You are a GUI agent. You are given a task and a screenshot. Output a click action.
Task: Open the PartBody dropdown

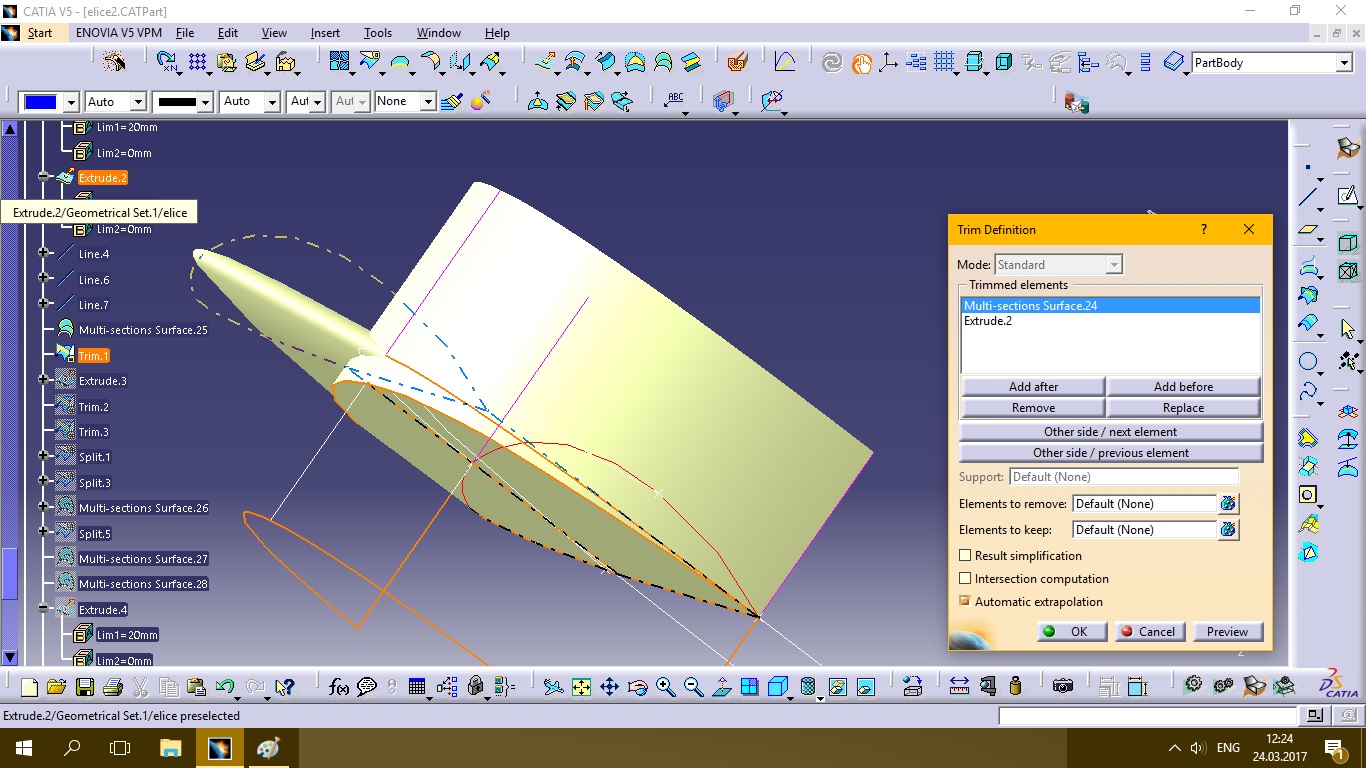(x=1343, y=63)
